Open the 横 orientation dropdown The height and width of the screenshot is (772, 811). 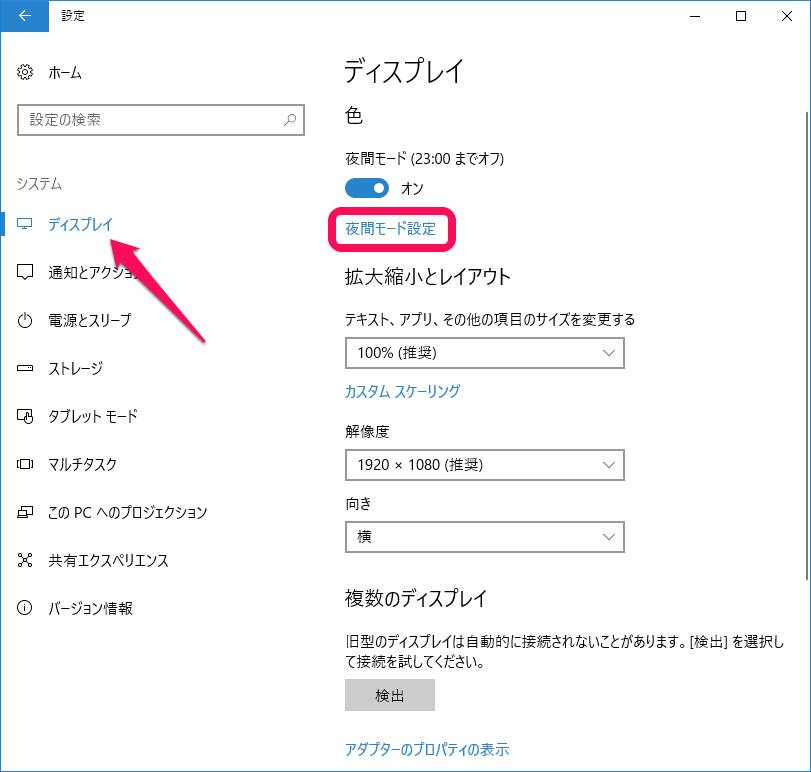point(485,537)
